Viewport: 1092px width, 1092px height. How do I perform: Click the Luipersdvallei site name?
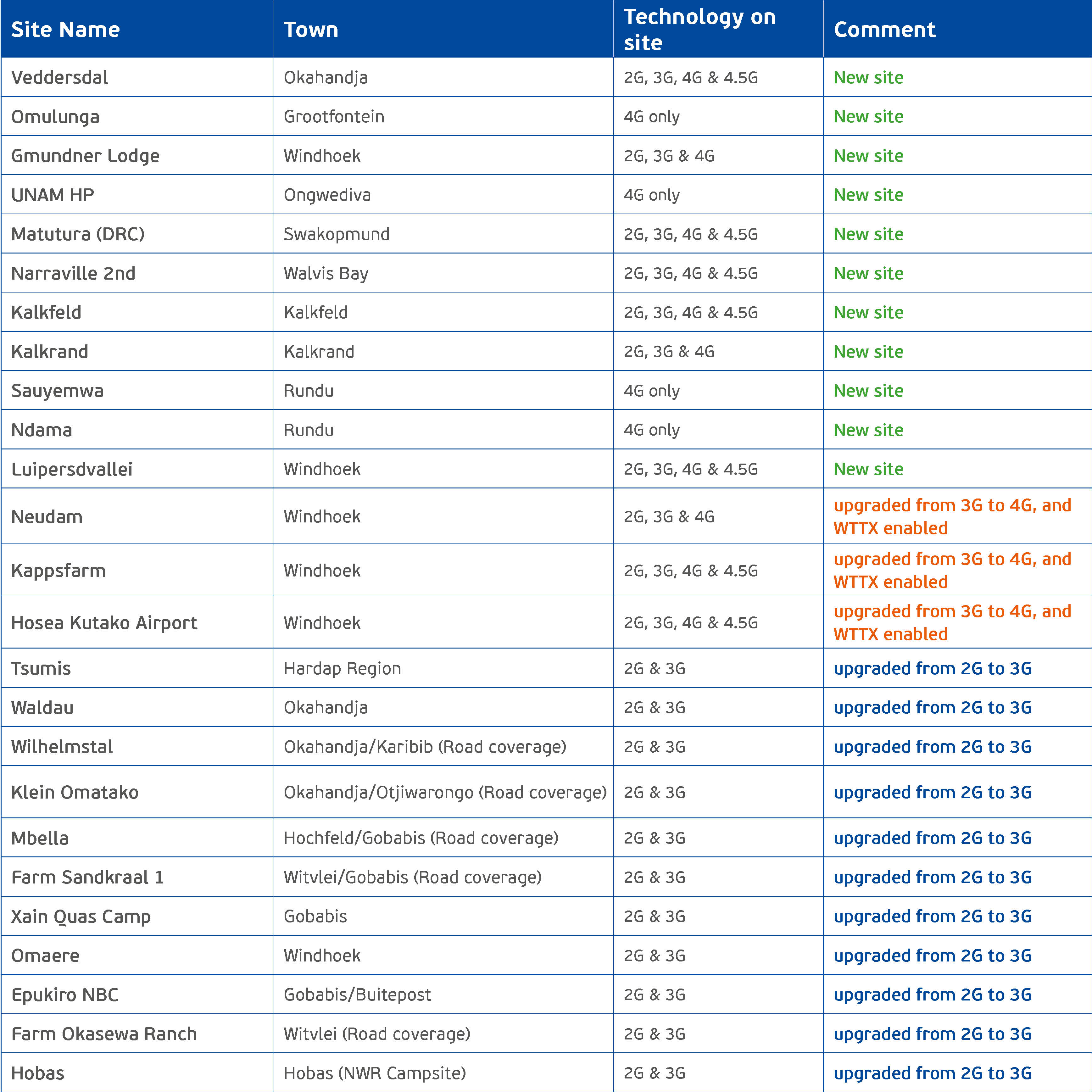(72, 469)
